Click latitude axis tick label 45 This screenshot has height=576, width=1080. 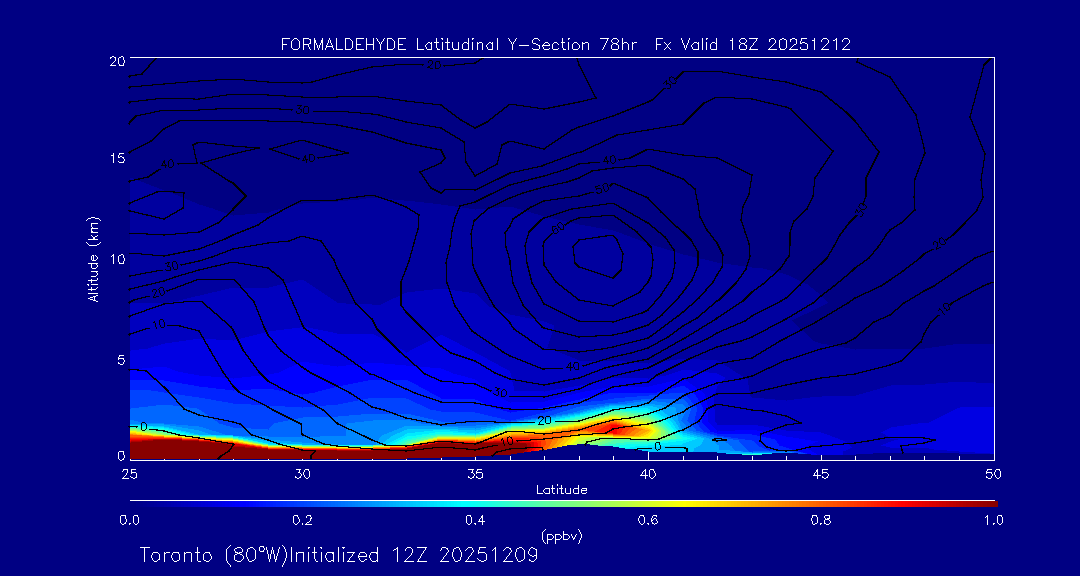tap(821, 473)
